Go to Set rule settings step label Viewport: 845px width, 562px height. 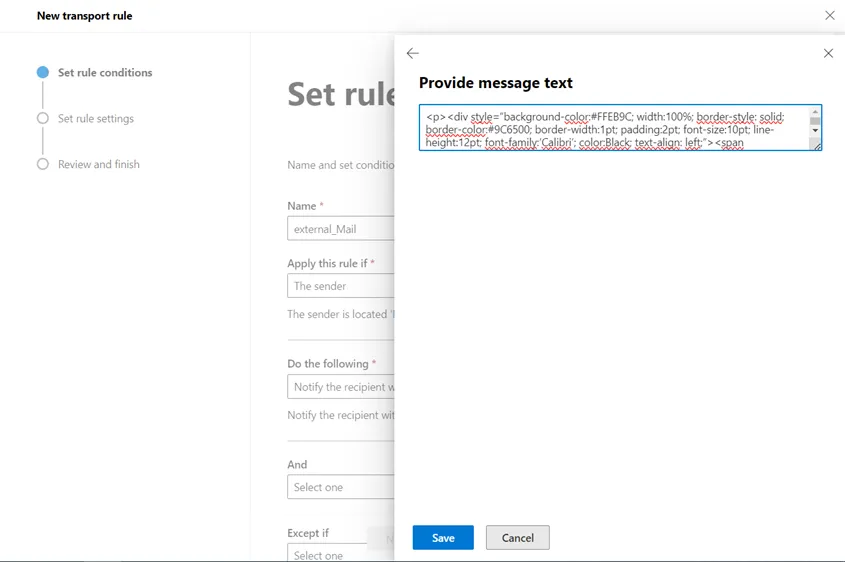pyautogui.click(x=96, y=119)
